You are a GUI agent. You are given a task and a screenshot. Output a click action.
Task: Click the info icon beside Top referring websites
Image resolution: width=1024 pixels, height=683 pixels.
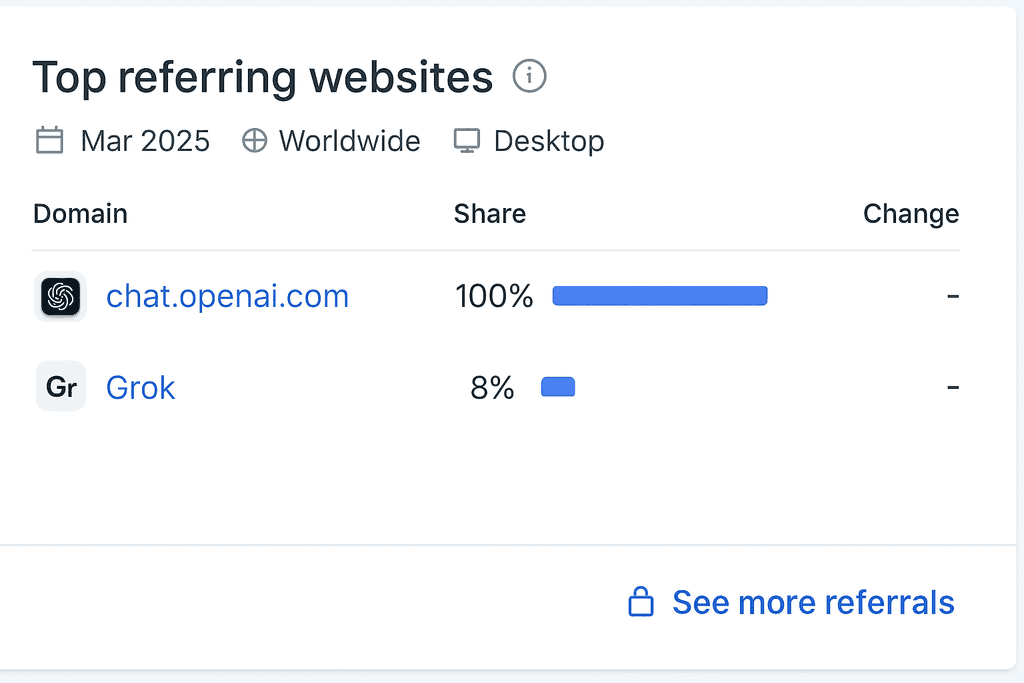click(529, 76)
